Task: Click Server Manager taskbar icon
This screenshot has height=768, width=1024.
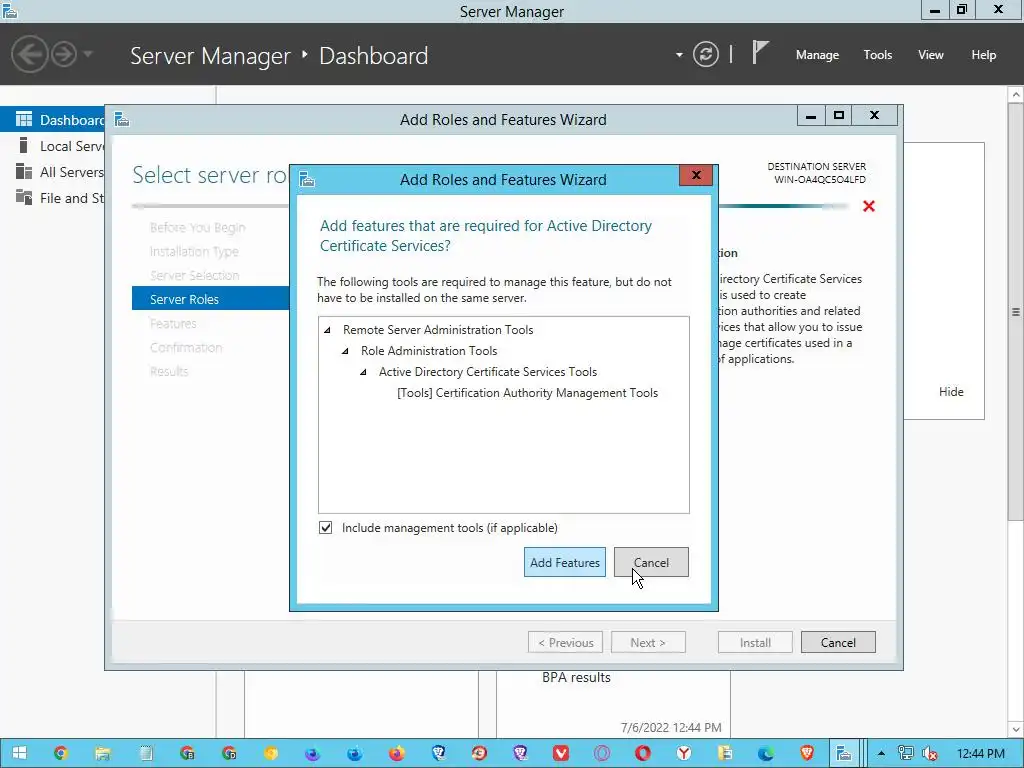Action: 844,753
